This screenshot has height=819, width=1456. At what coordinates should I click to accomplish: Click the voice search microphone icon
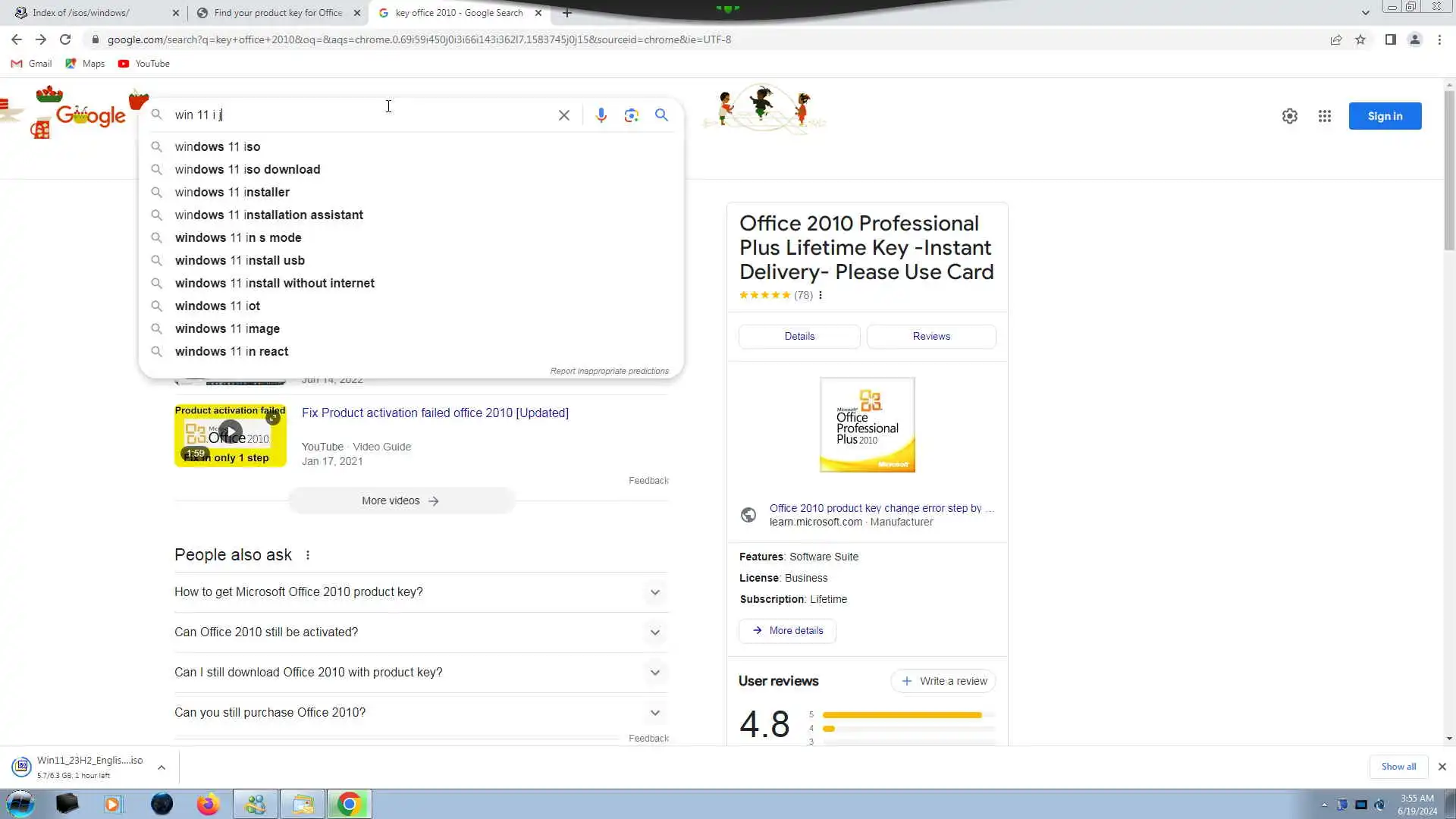tap(601, 115)
